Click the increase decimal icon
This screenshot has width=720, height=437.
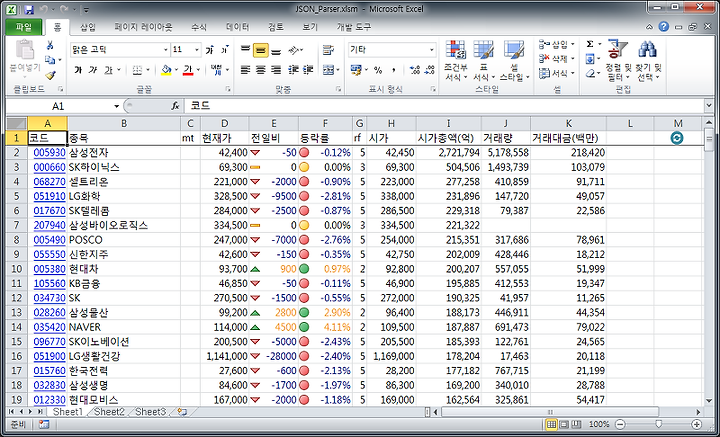[415, 70]
